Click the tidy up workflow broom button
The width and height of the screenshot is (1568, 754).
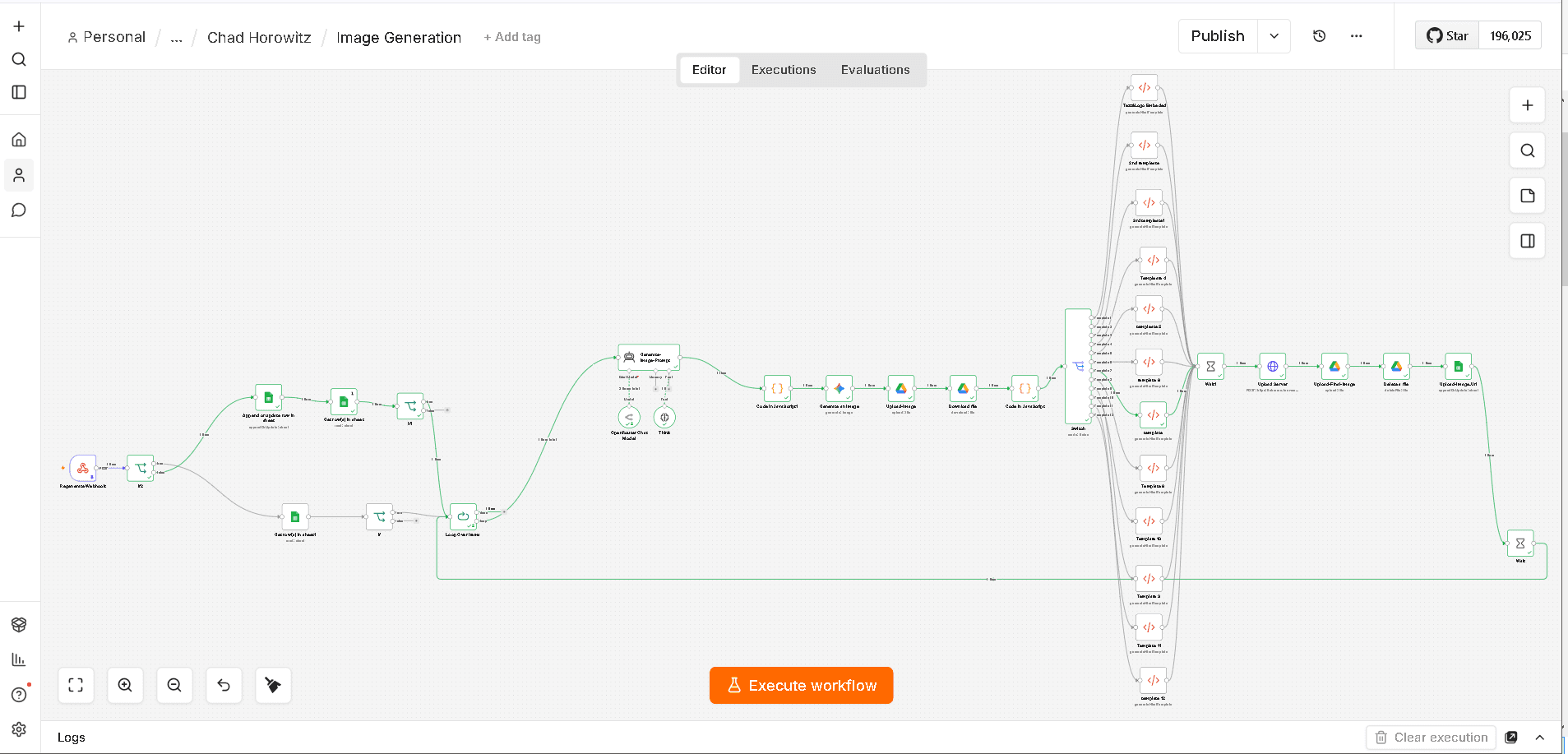[273, 685]
